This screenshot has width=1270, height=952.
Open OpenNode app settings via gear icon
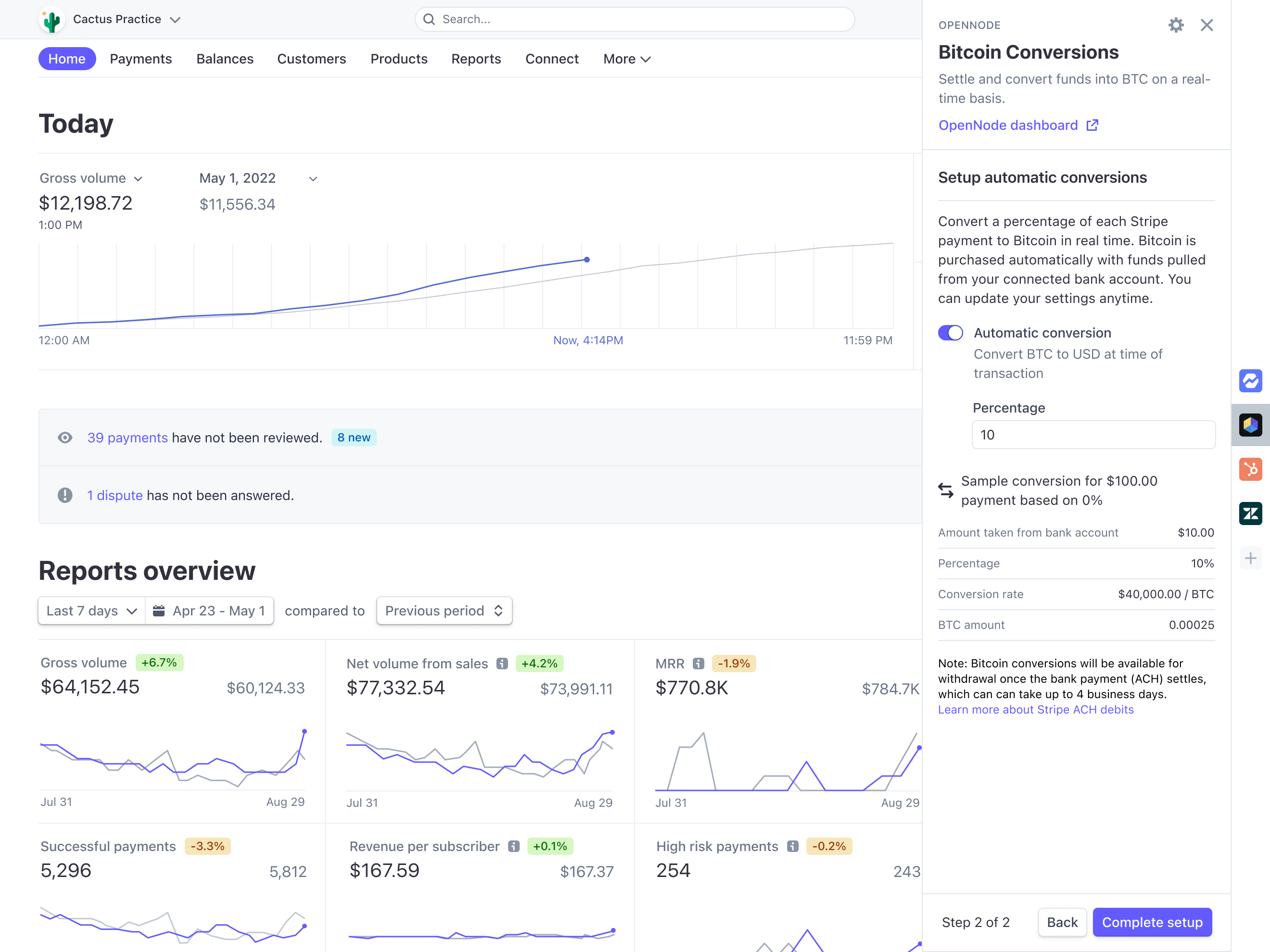[x=1176, y=25]
